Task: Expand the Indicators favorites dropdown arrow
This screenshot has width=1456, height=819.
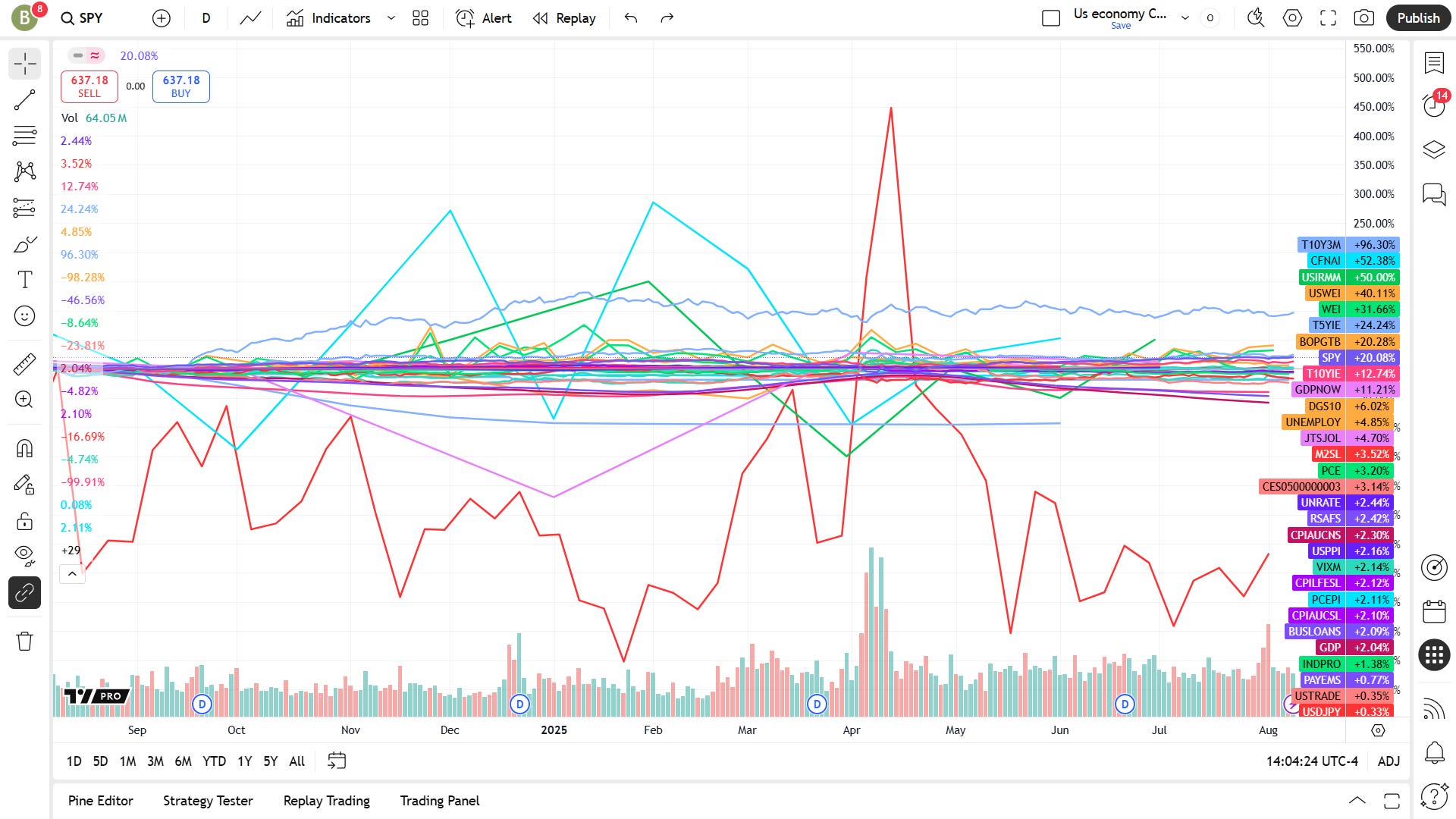Action: [x=391, y=18]
